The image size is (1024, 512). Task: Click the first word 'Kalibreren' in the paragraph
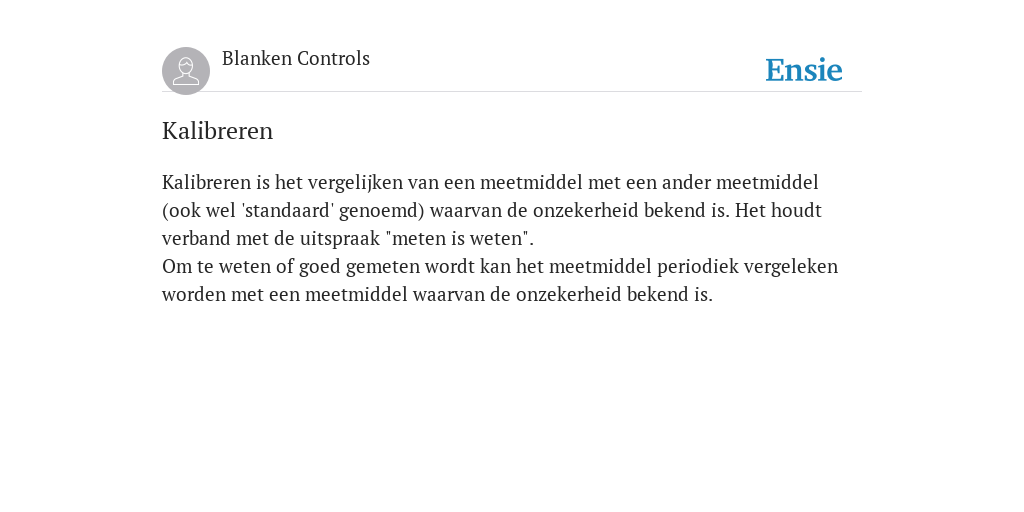[206, 182]
